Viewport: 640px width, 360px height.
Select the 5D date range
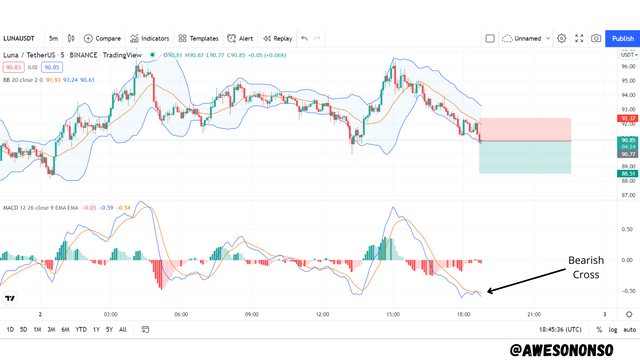point(24,329)
